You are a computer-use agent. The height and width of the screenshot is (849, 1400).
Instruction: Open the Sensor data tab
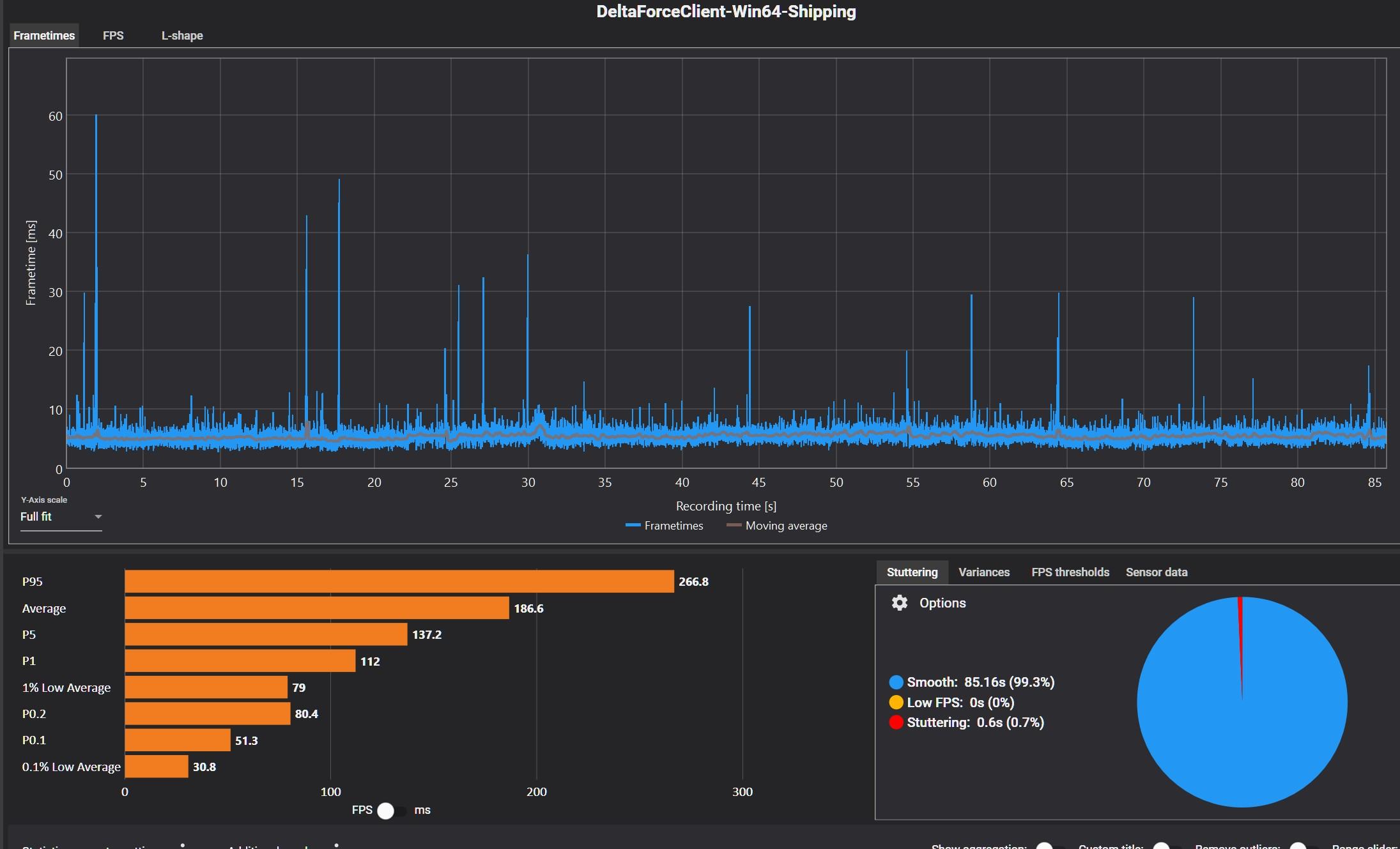pos(1157,572)
